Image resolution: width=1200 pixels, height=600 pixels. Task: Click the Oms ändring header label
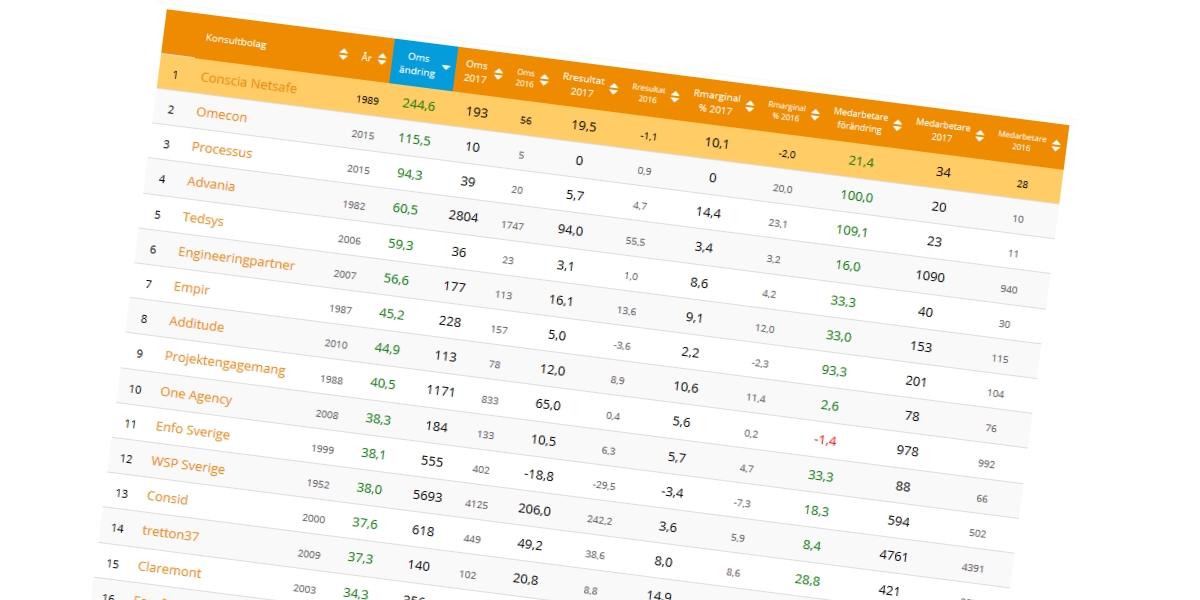coord(419,65)
